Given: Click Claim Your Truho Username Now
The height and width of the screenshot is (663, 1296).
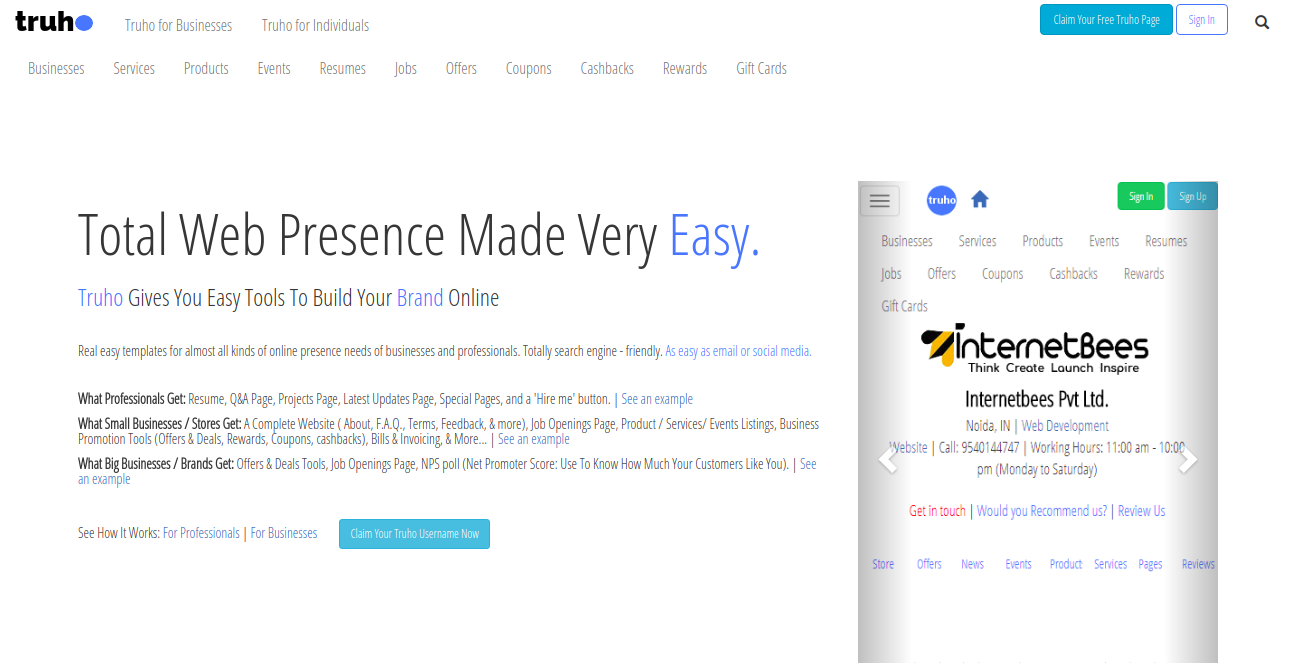Looking at the screenshot, I should click(x=414, y=534).
